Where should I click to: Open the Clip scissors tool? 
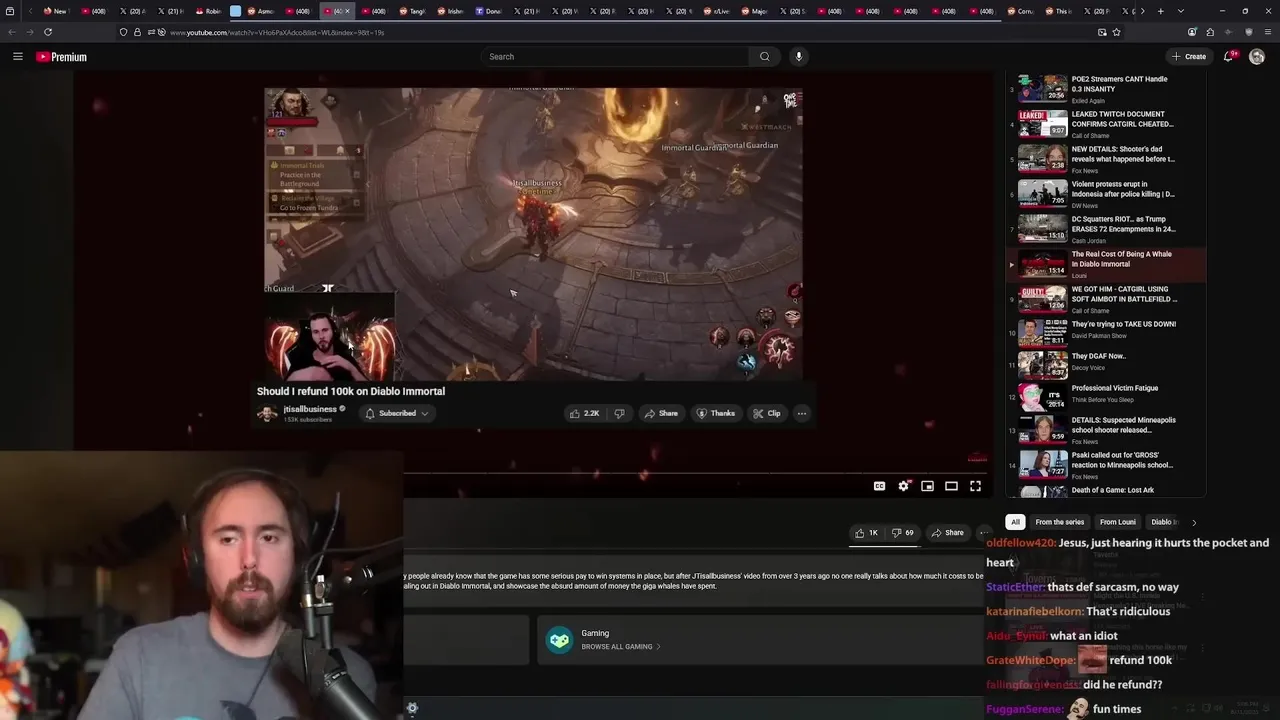[x=767, y=413]
